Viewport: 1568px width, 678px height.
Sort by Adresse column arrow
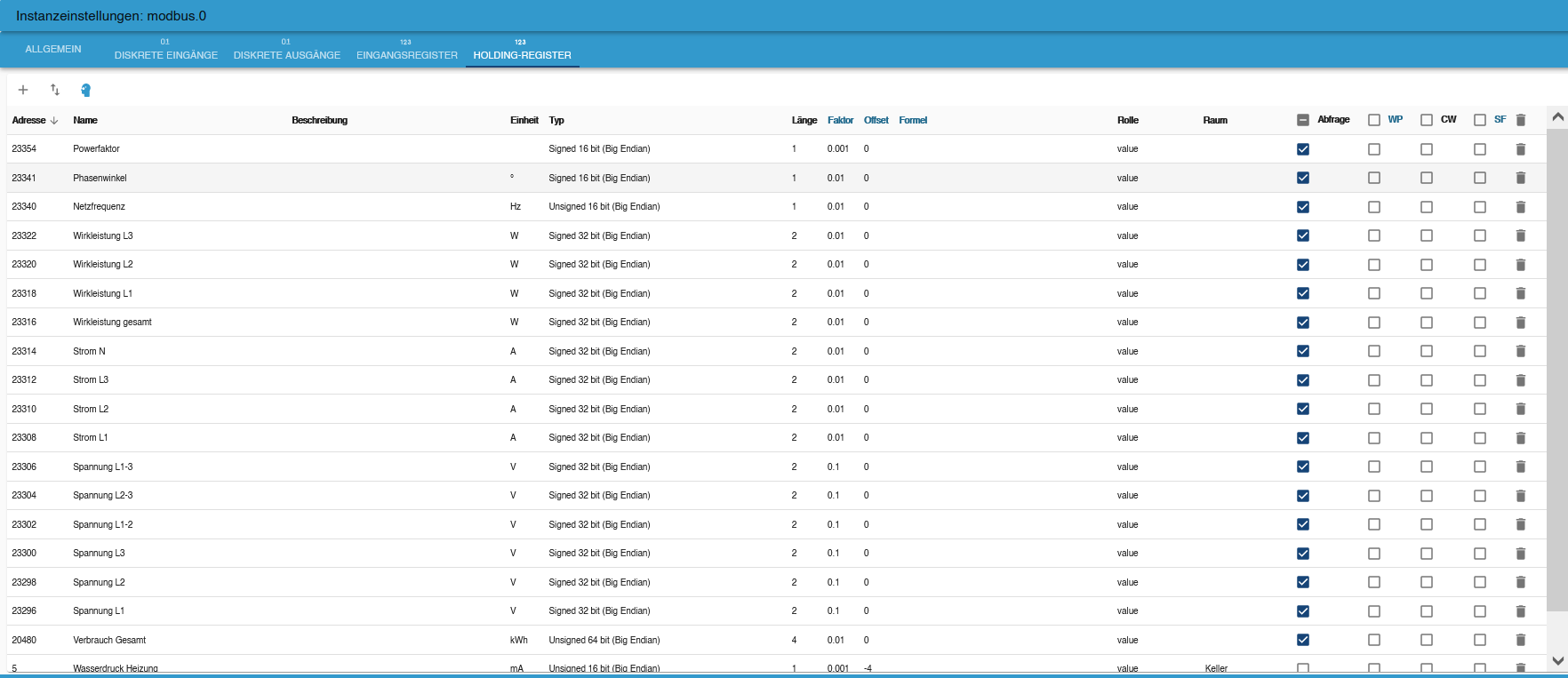pos(54,120)
